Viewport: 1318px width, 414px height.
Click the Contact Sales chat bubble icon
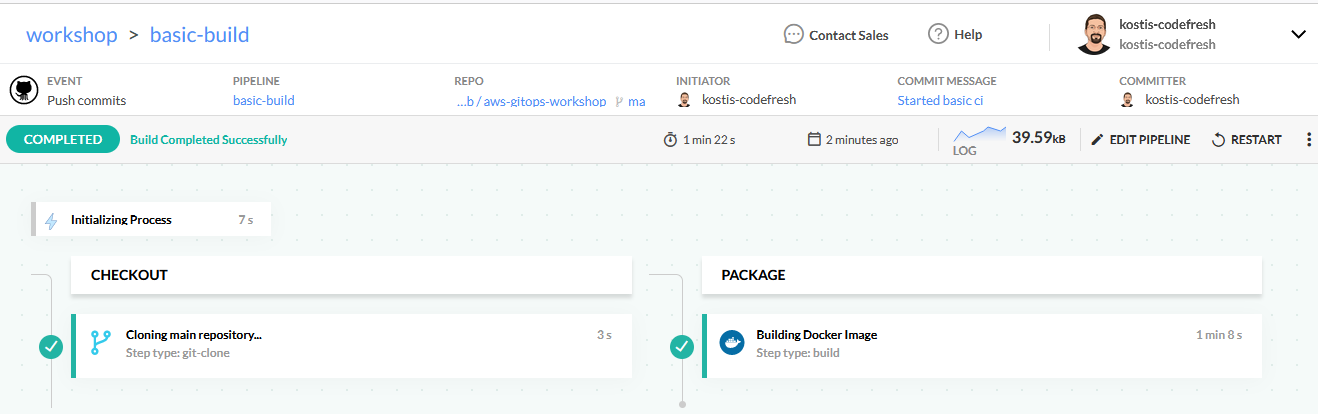point(793,35)
